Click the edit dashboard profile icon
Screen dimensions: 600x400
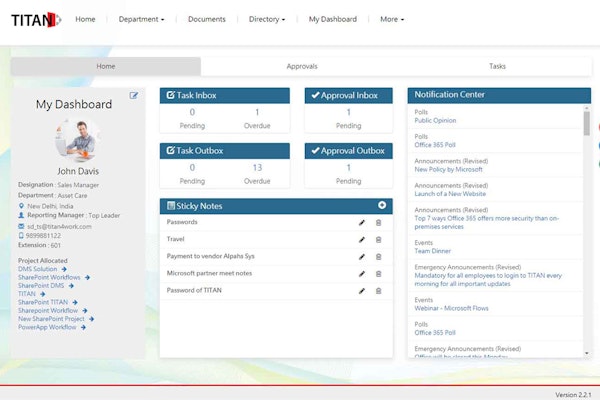134,96
